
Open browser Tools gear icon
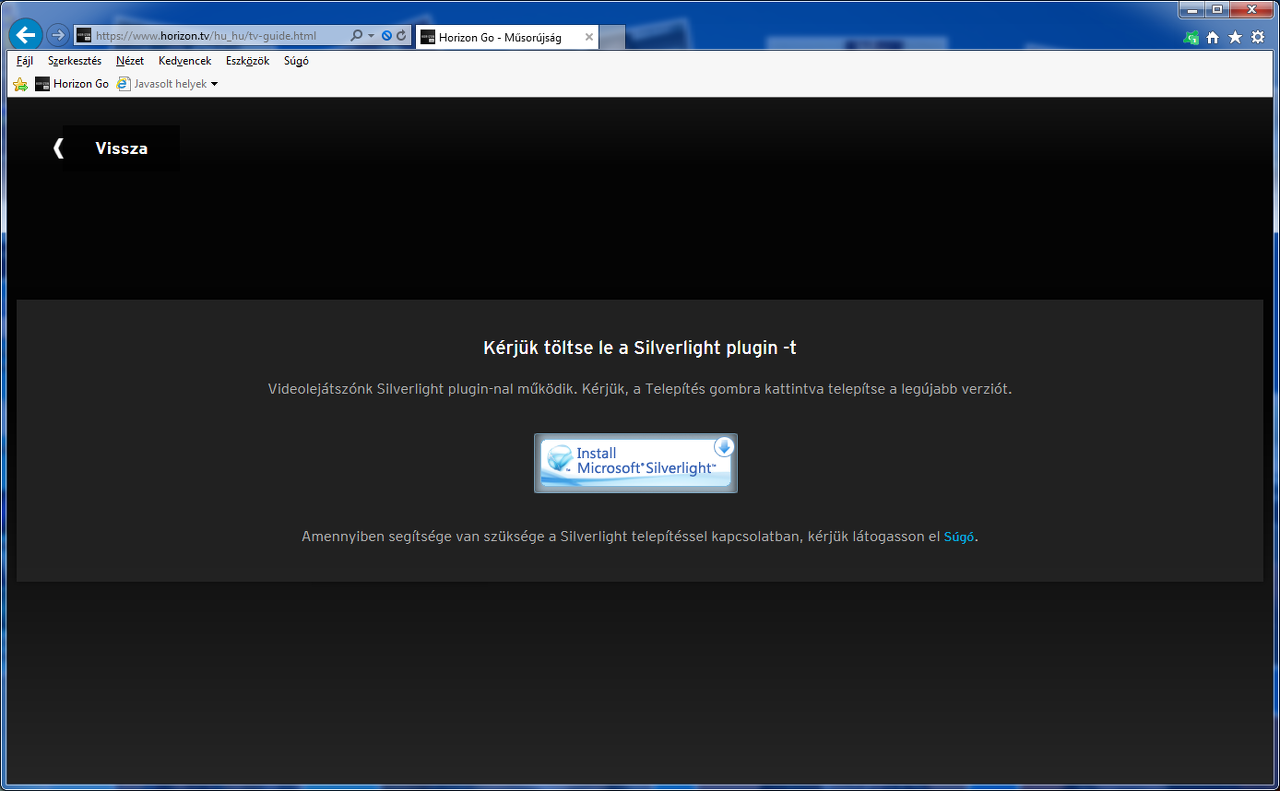1257,37
